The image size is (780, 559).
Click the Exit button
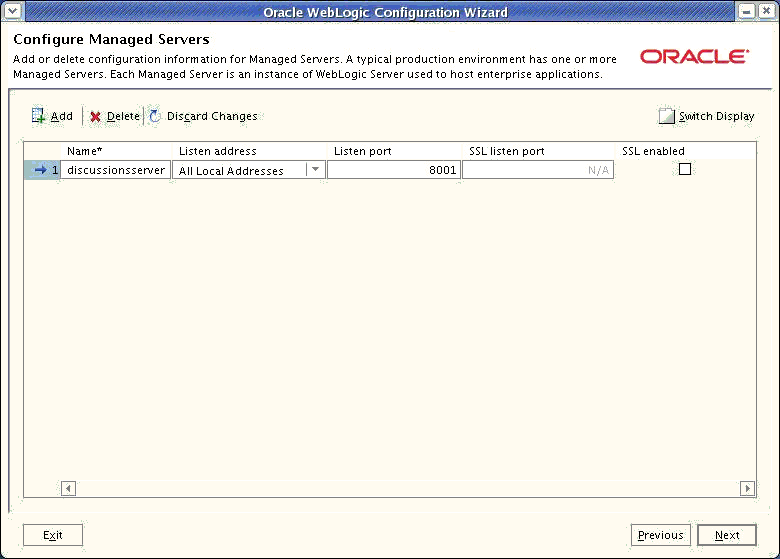coord(53,535)
